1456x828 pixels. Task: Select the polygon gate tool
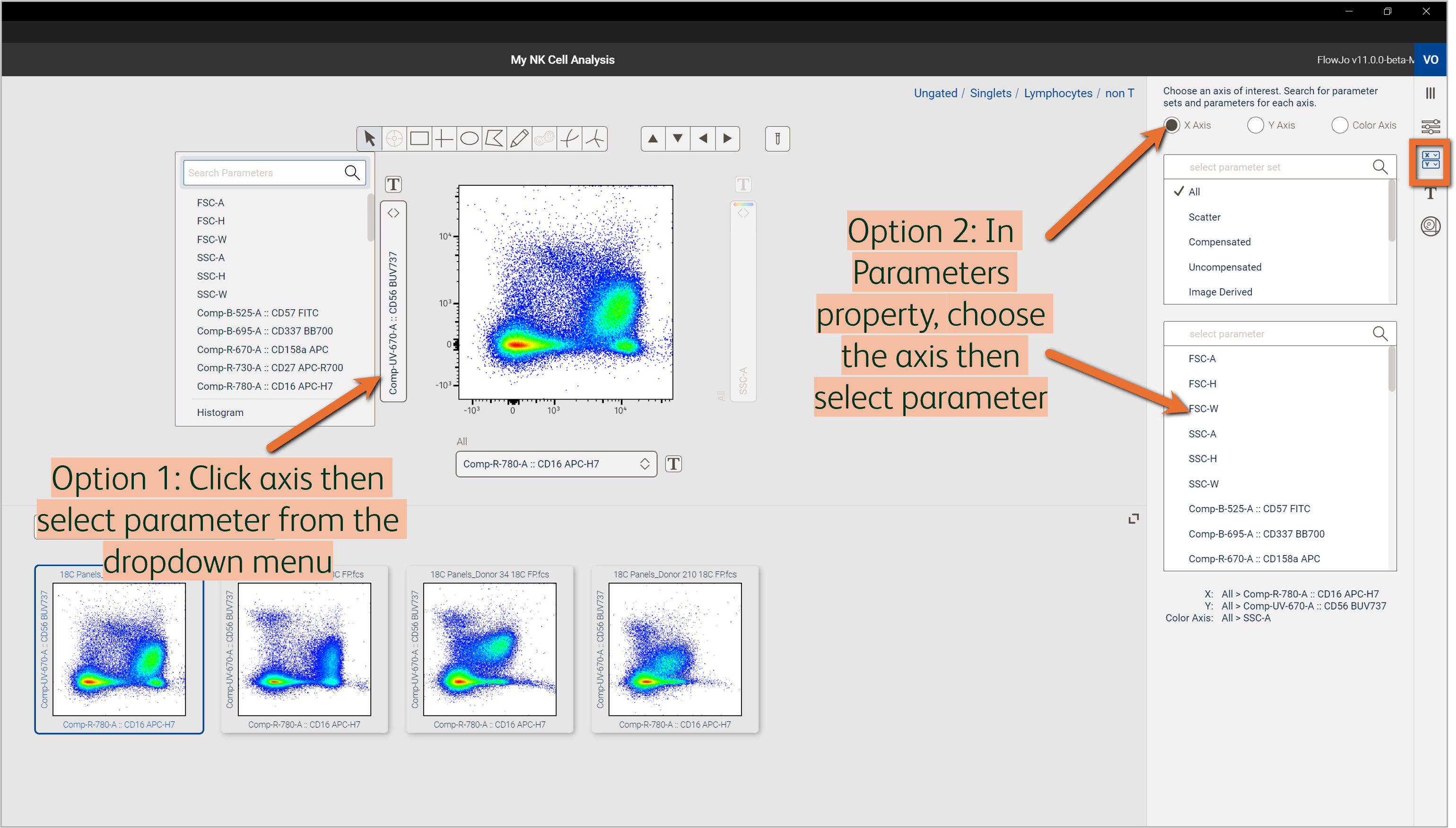(x=494, y=138)
